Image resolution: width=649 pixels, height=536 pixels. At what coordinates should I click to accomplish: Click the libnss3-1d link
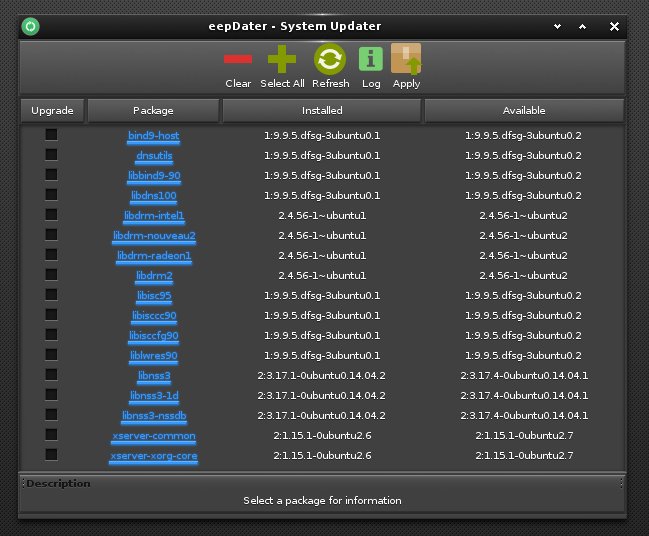154,396
